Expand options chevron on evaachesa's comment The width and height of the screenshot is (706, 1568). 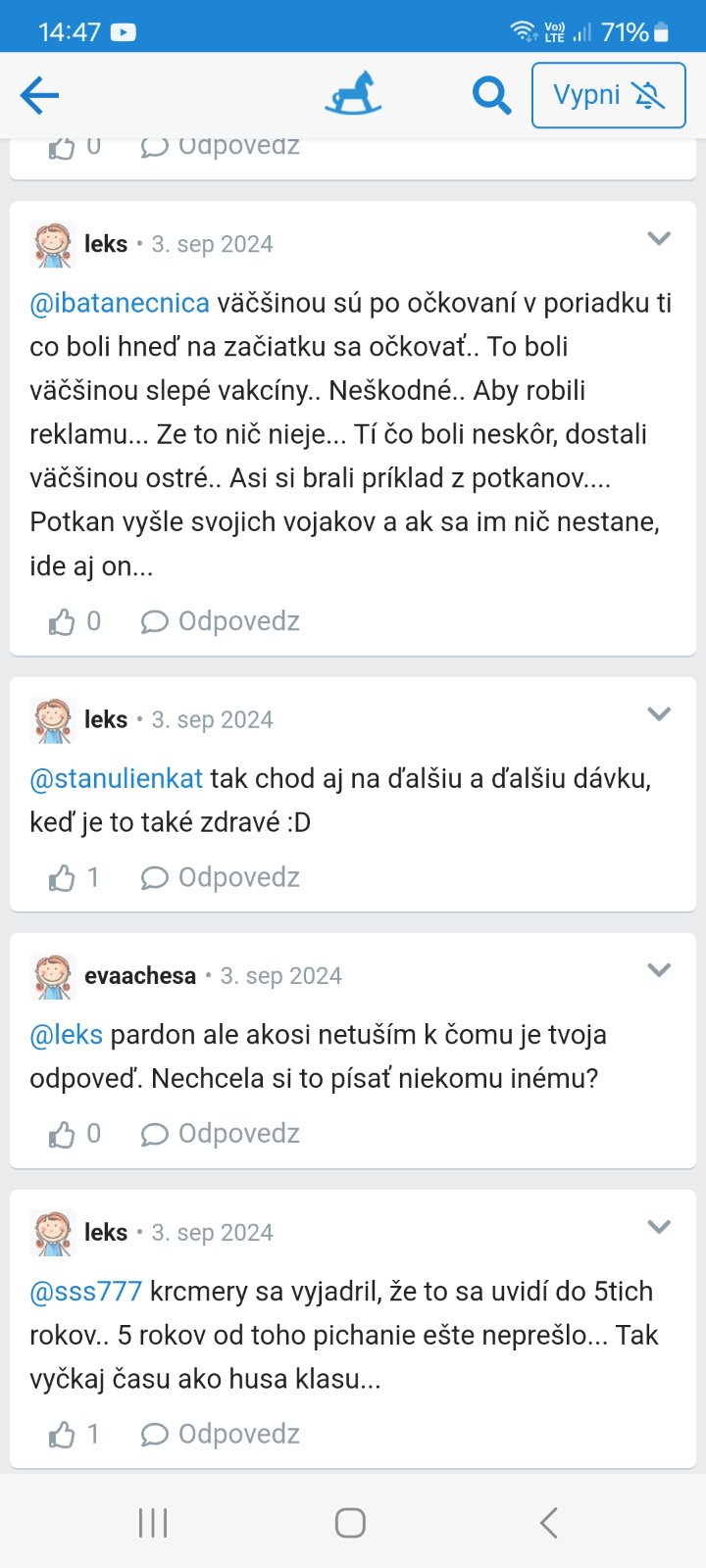659,970
